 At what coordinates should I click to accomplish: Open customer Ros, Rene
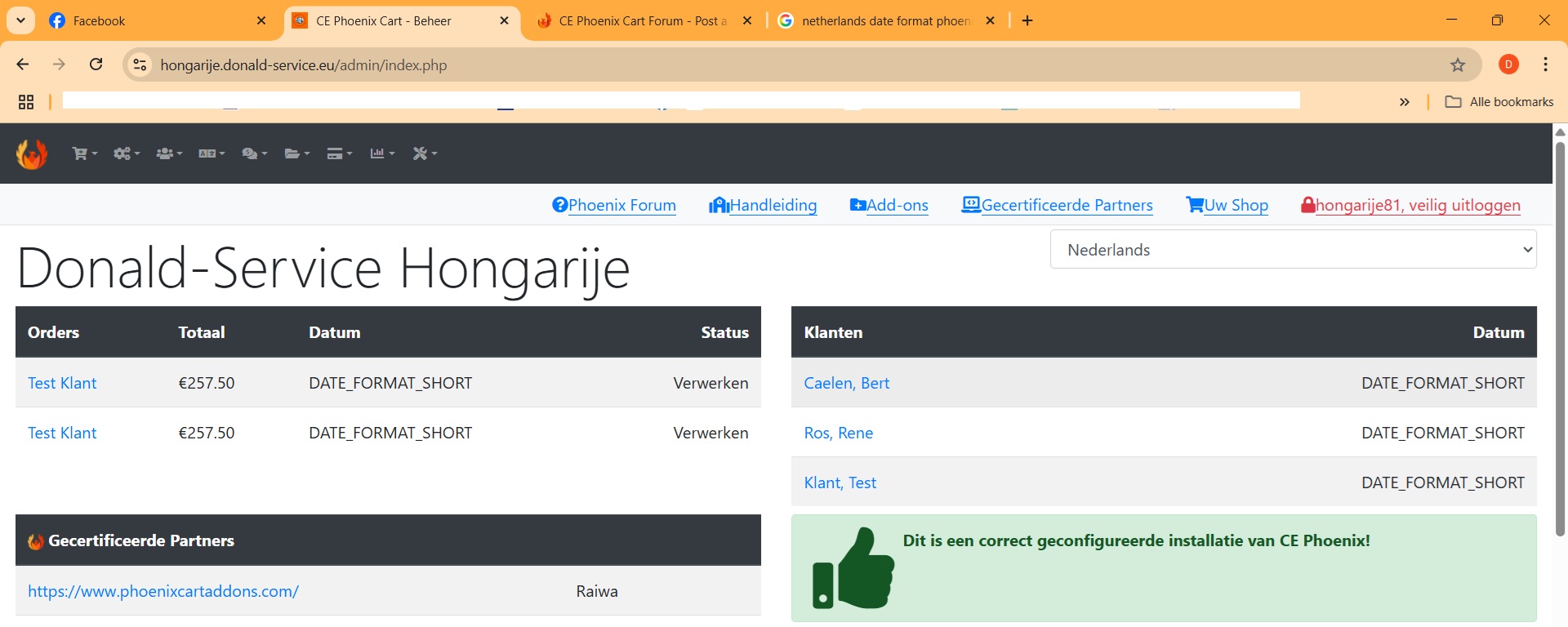pyautogui.click(x=838, y=433)
